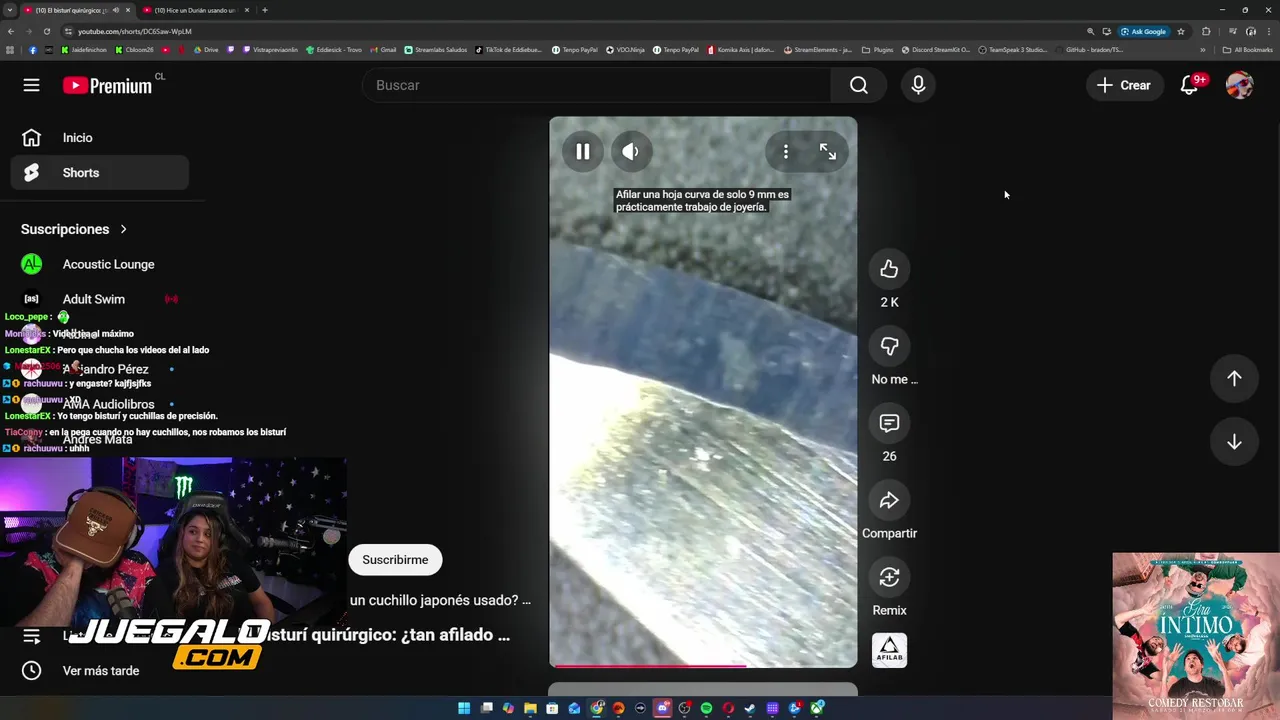
Task: Open the VDO.Ninja bookmark
Action: click(625, 49)
